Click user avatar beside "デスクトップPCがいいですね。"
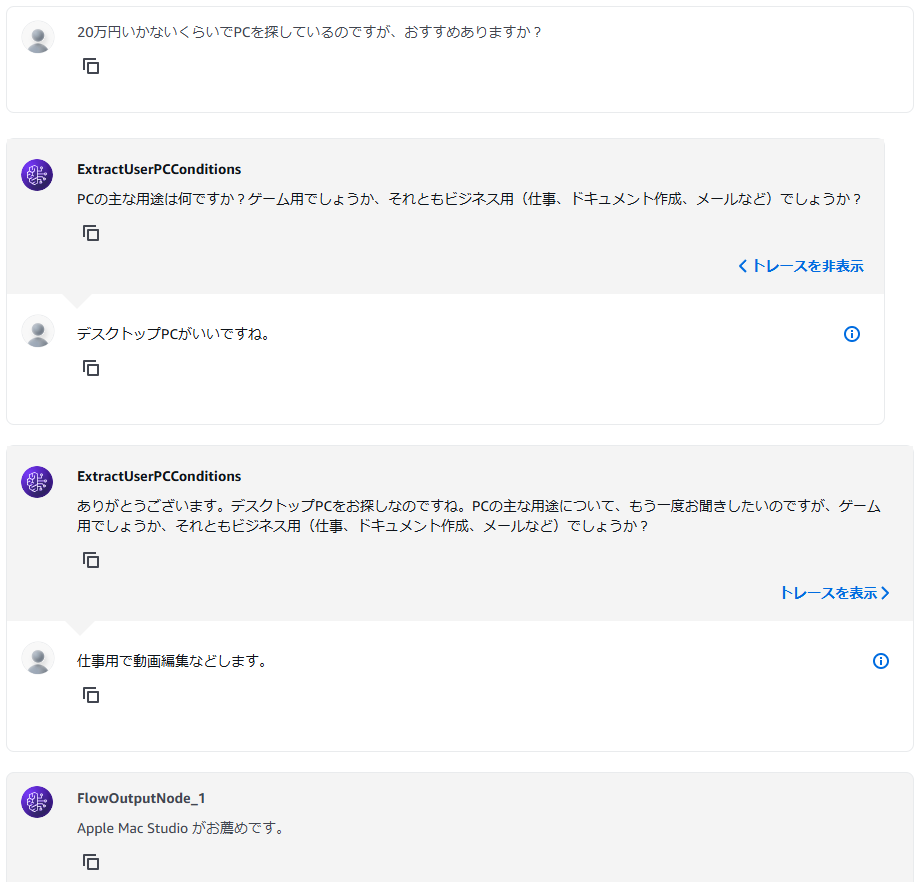 click(38, 331)
